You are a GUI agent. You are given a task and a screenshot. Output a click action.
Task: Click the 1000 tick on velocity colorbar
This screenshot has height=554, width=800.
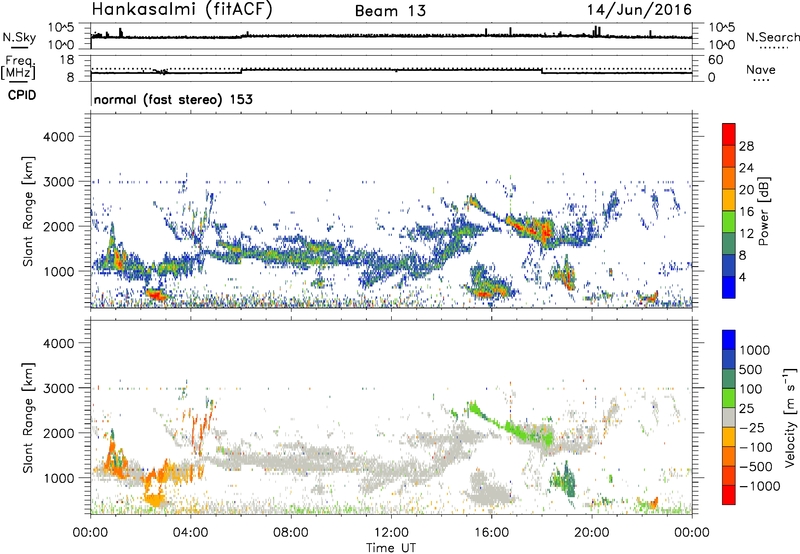coord(754,350)
